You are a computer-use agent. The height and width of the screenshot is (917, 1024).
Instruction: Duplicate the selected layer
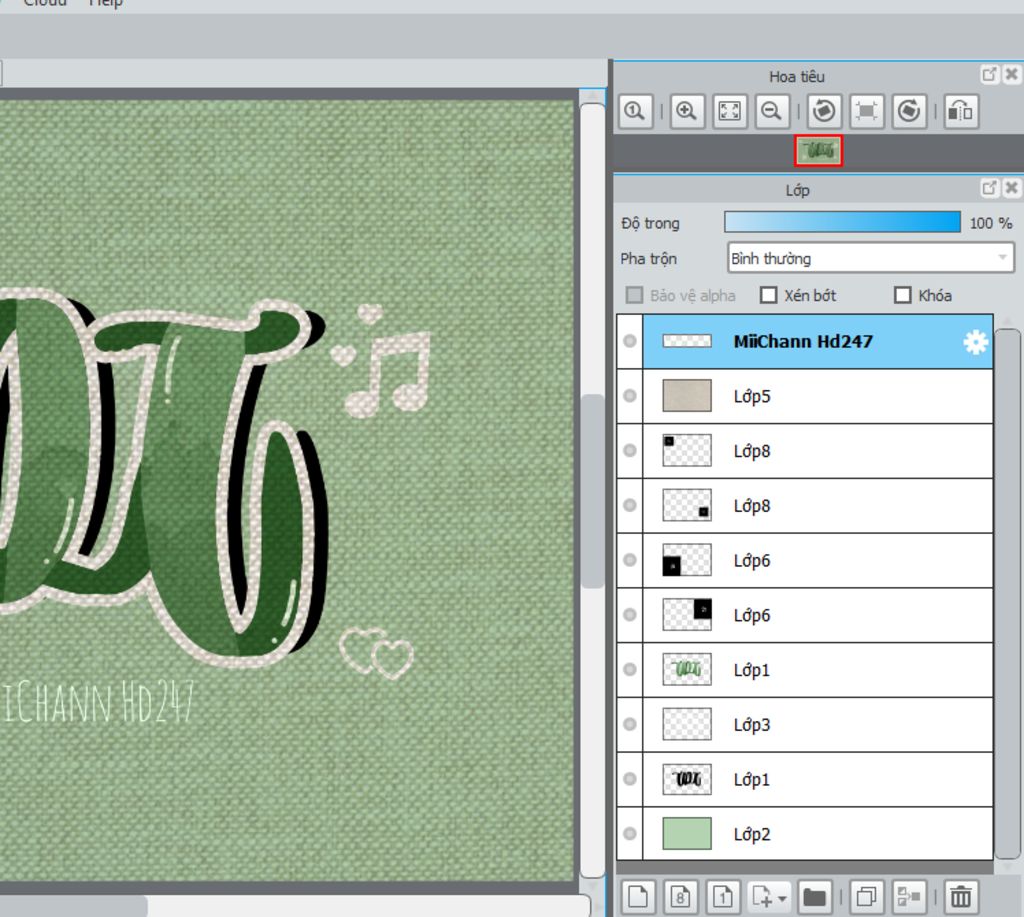[x=866, y=896]
